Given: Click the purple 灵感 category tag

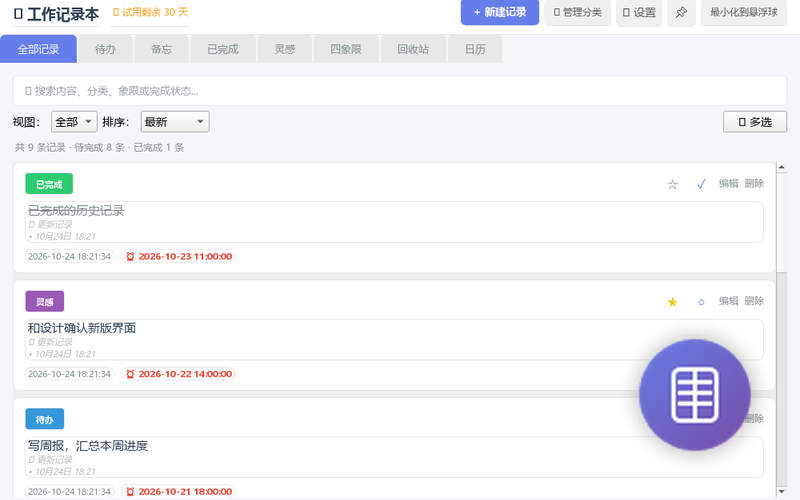Looking at the screenshot, I should [x=45, y=301].
